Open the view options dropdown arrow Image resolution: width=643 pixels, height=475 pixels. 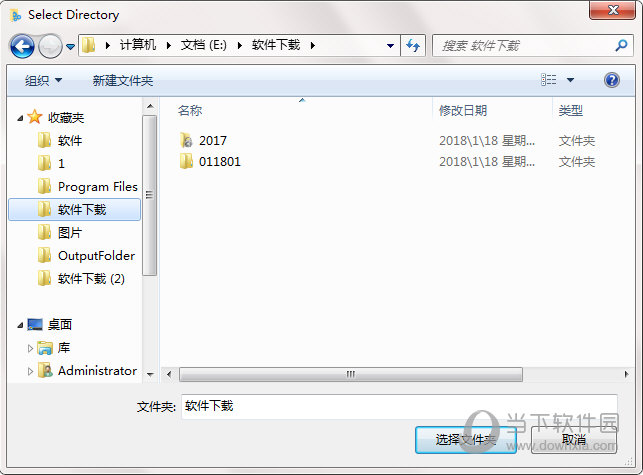[570, 80]
